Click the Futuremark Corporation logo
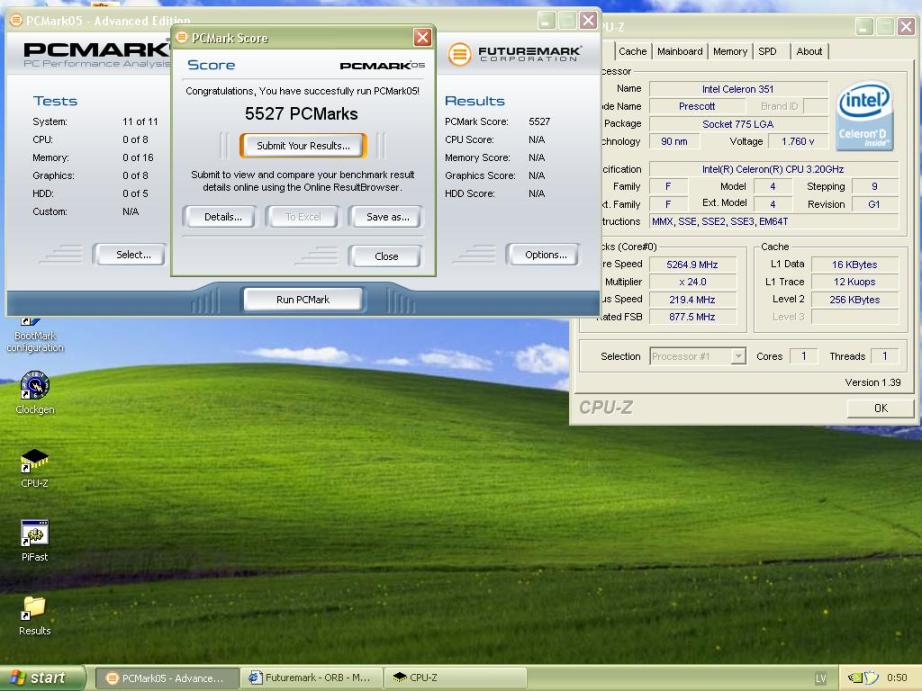This screenshot has width=922, height=691. pyautogui.click(x=515, y=54)
